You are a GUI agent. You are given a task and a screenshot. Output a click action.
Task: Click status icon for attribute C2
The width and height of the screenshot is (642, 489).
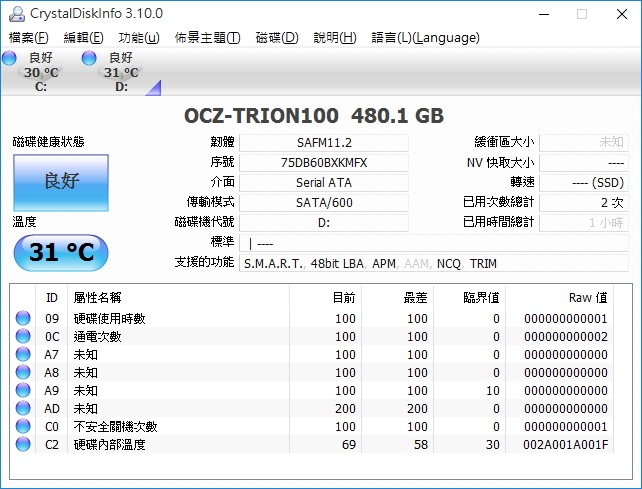(23, 444)
